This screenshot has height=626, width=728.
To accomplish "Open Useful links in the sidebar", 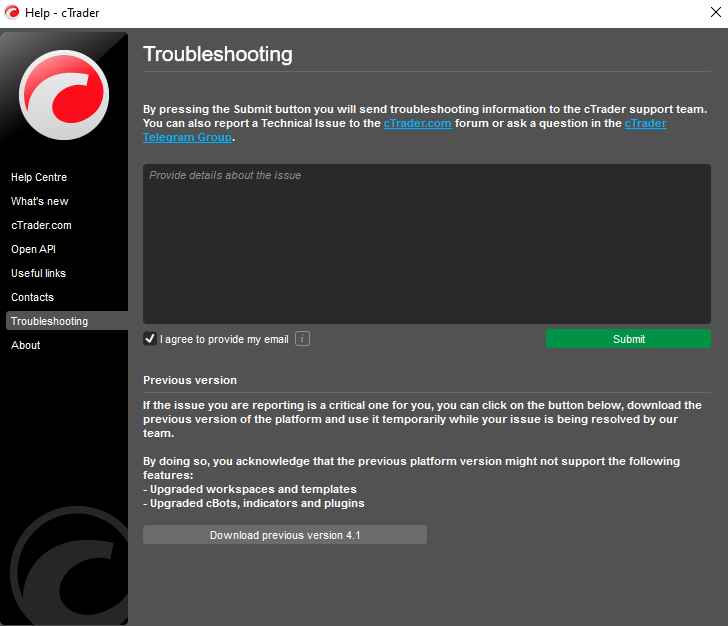I will click(x=39, y=274).
